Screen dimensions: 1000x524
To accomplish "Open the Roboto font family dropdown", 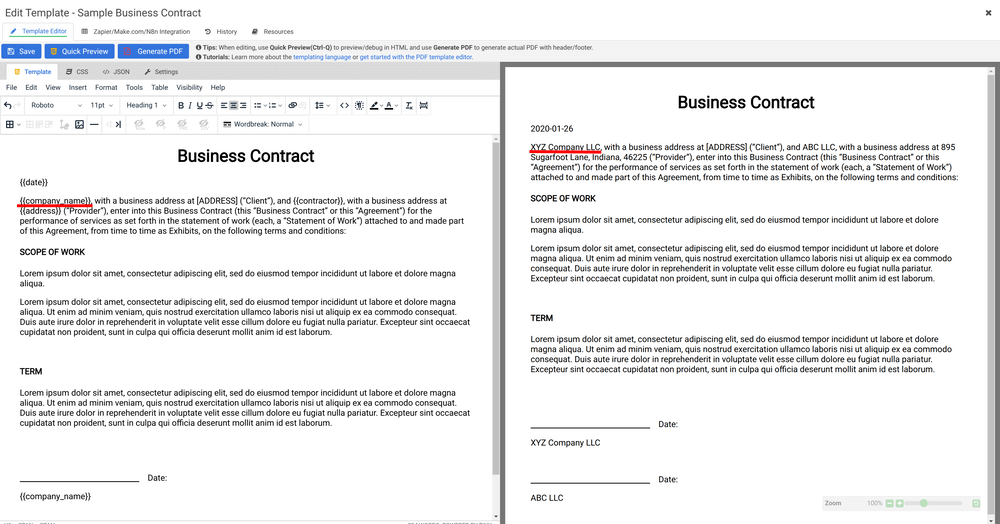I will tap(56, 105).
